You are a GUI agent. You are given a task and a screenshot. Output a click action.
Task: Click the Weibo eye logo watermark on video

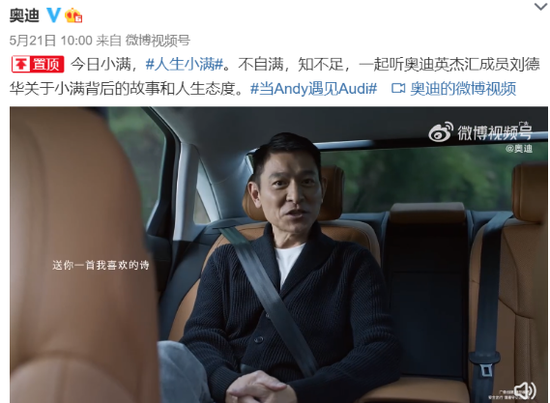[x=441, y=132]
